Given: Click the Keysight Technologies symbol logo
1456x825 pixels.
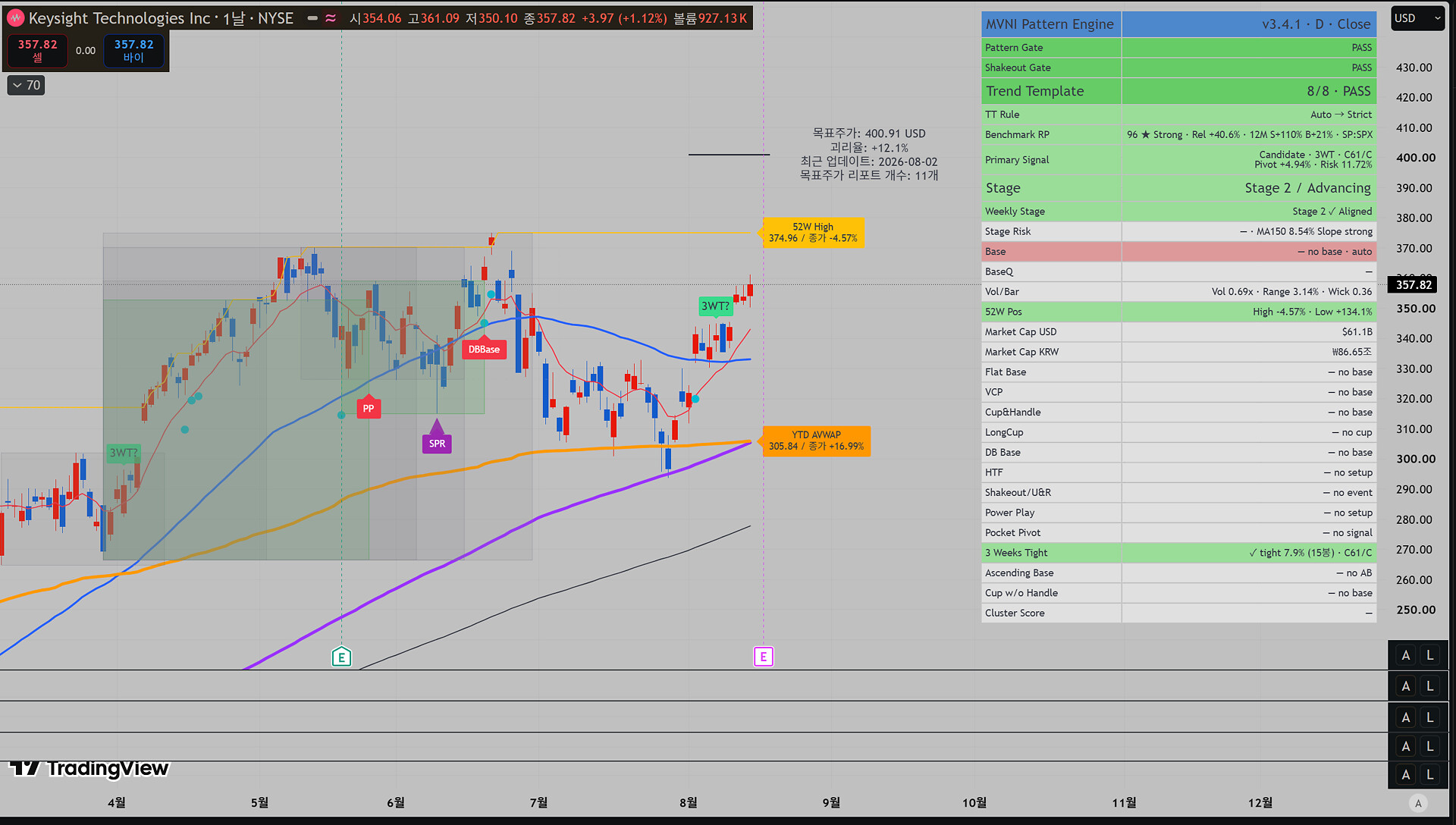Looking at the screenshot, I should click(16, 18).
